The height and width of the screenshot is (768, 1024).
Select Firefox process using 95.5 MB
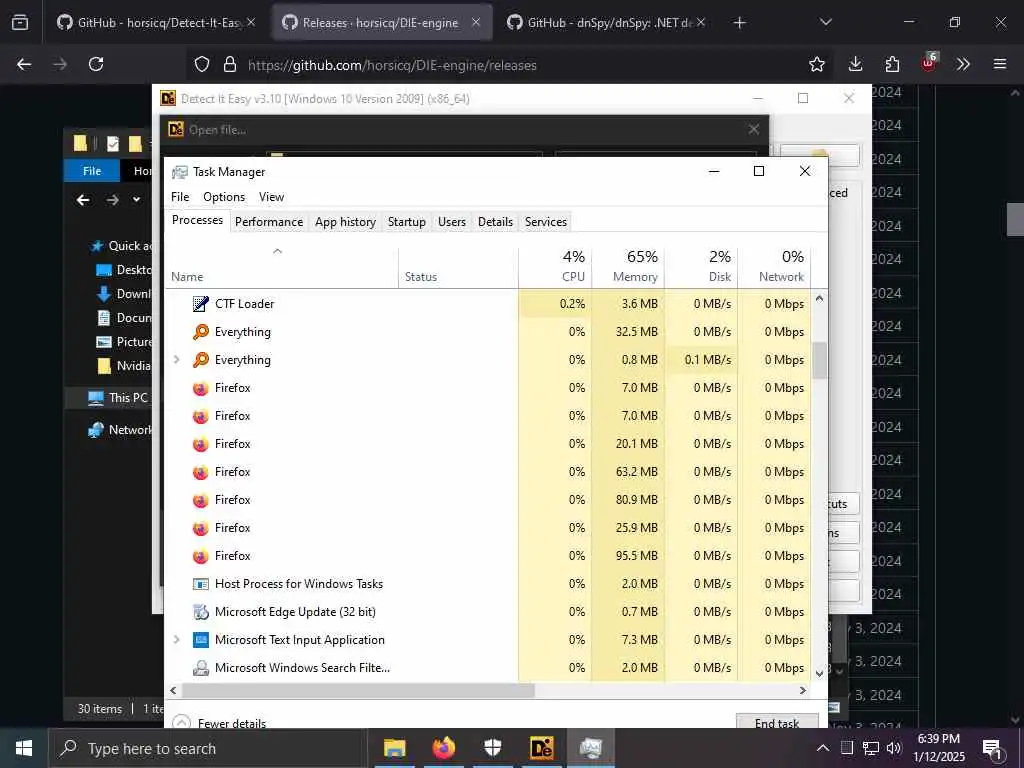point(488,556)
